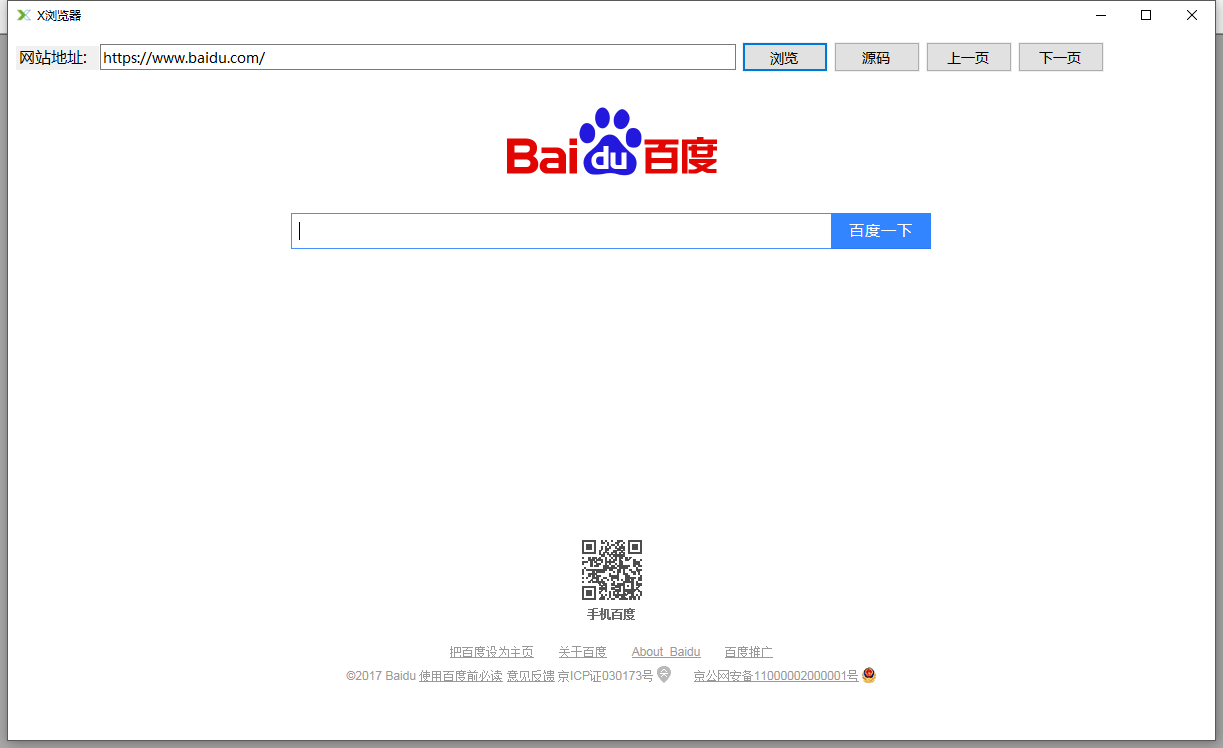Screen dimensions: 1223x748
Task: Go forward using 下一页 button
Action: coord(1060,58)
